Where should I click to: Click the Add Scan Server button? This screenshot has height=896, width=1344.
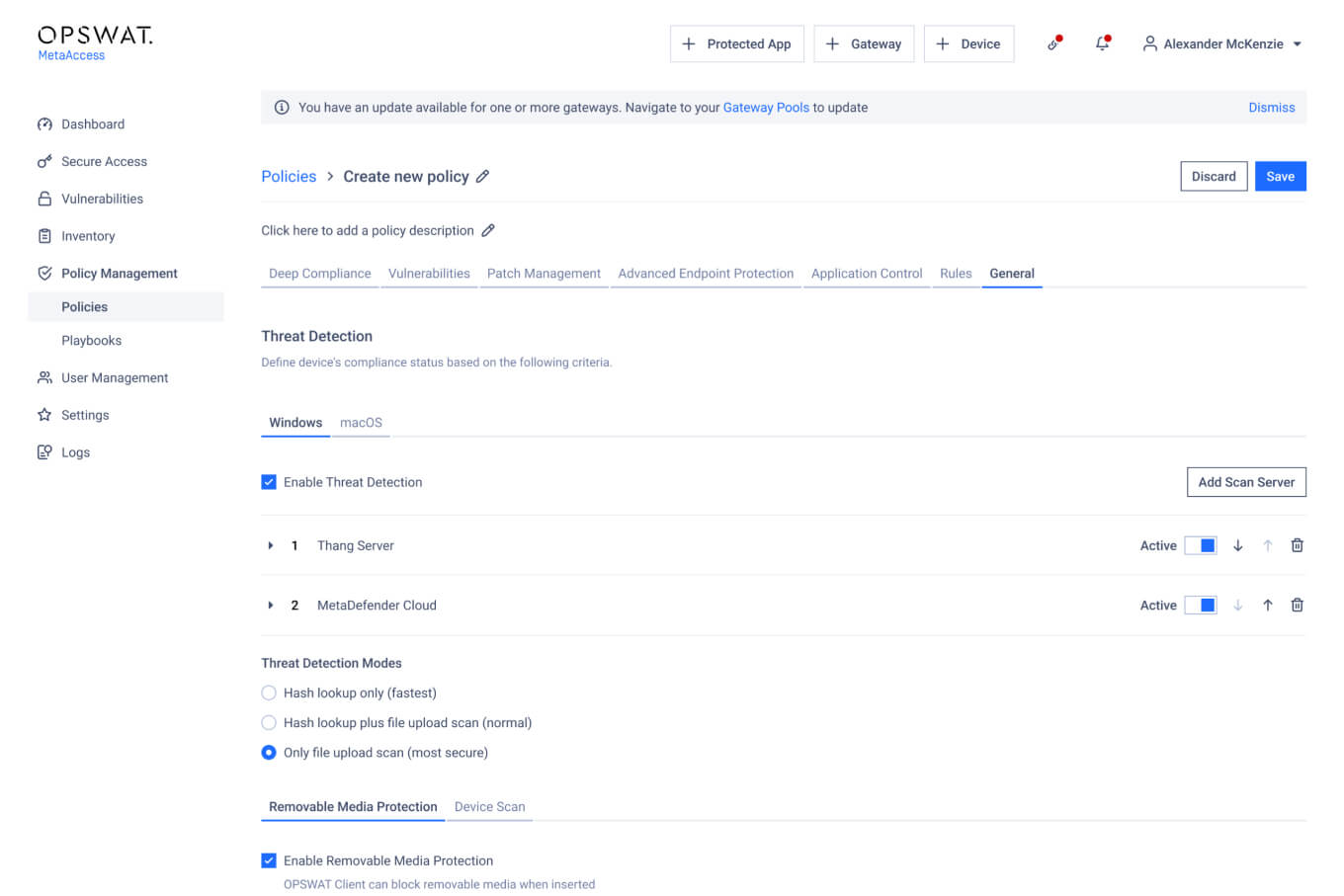[1245, 482]
